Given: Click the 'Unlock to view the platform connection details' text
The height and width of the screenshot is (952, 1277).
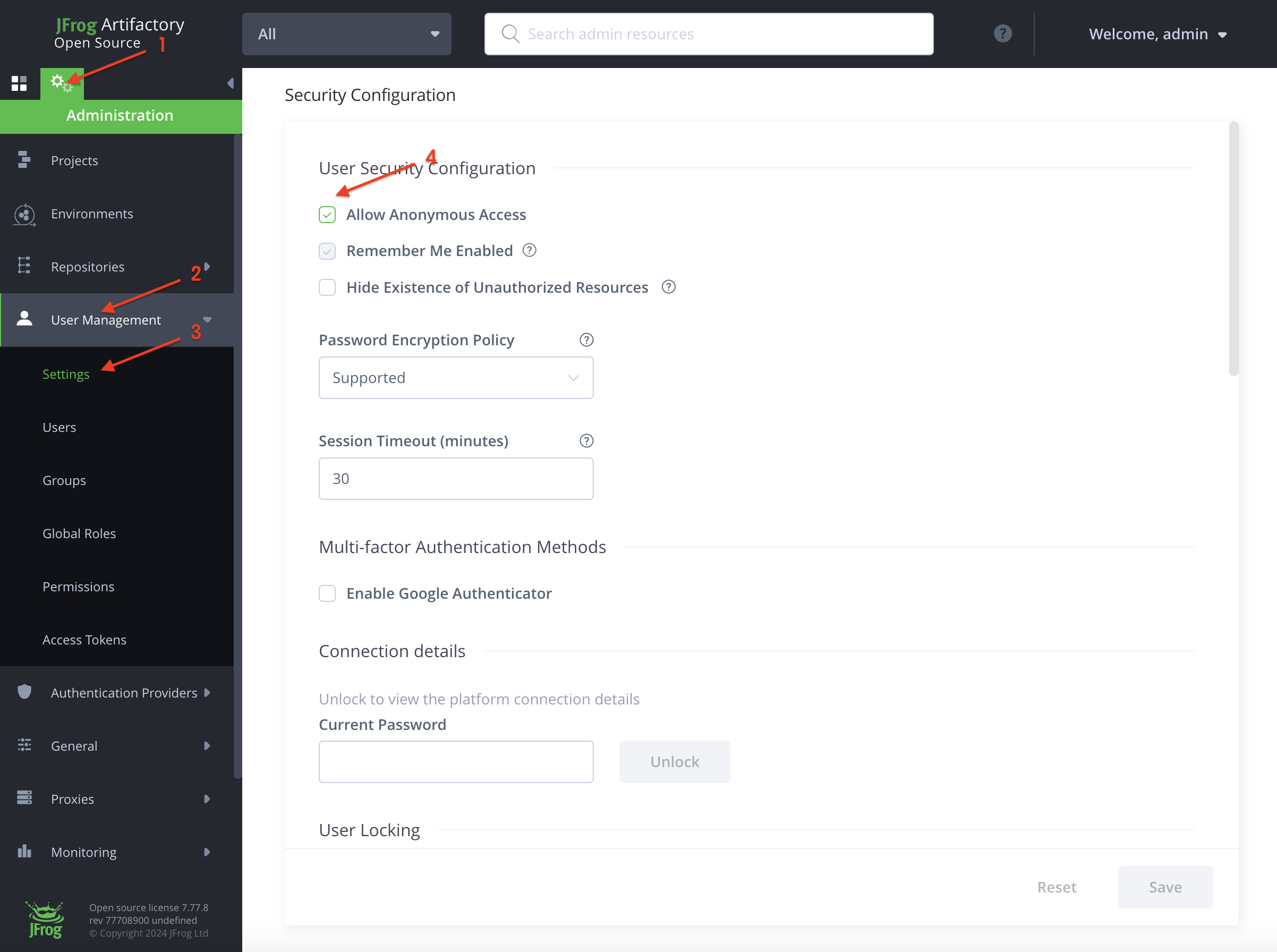Looking at the screenshot, I should [x=479, y=699].
